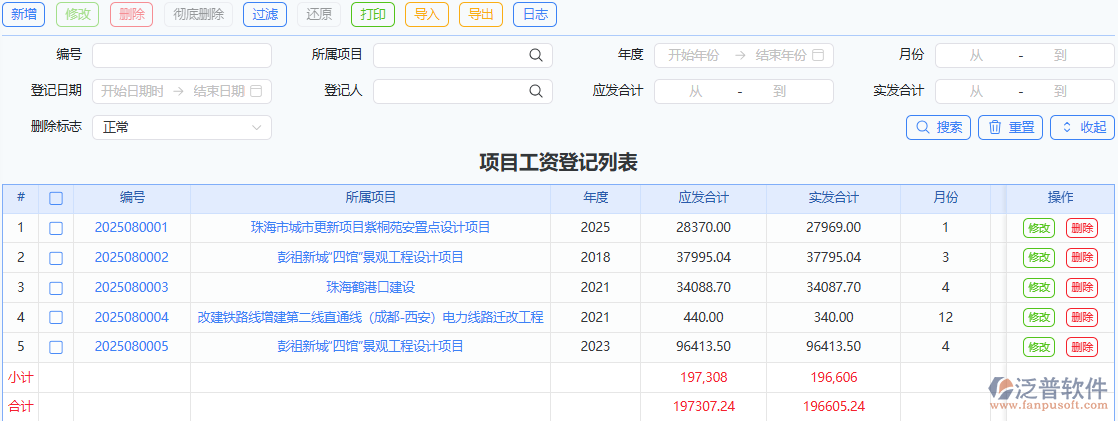Open record link 2025080002
This screenshot has height=421, width=1118.
point(132,258)
